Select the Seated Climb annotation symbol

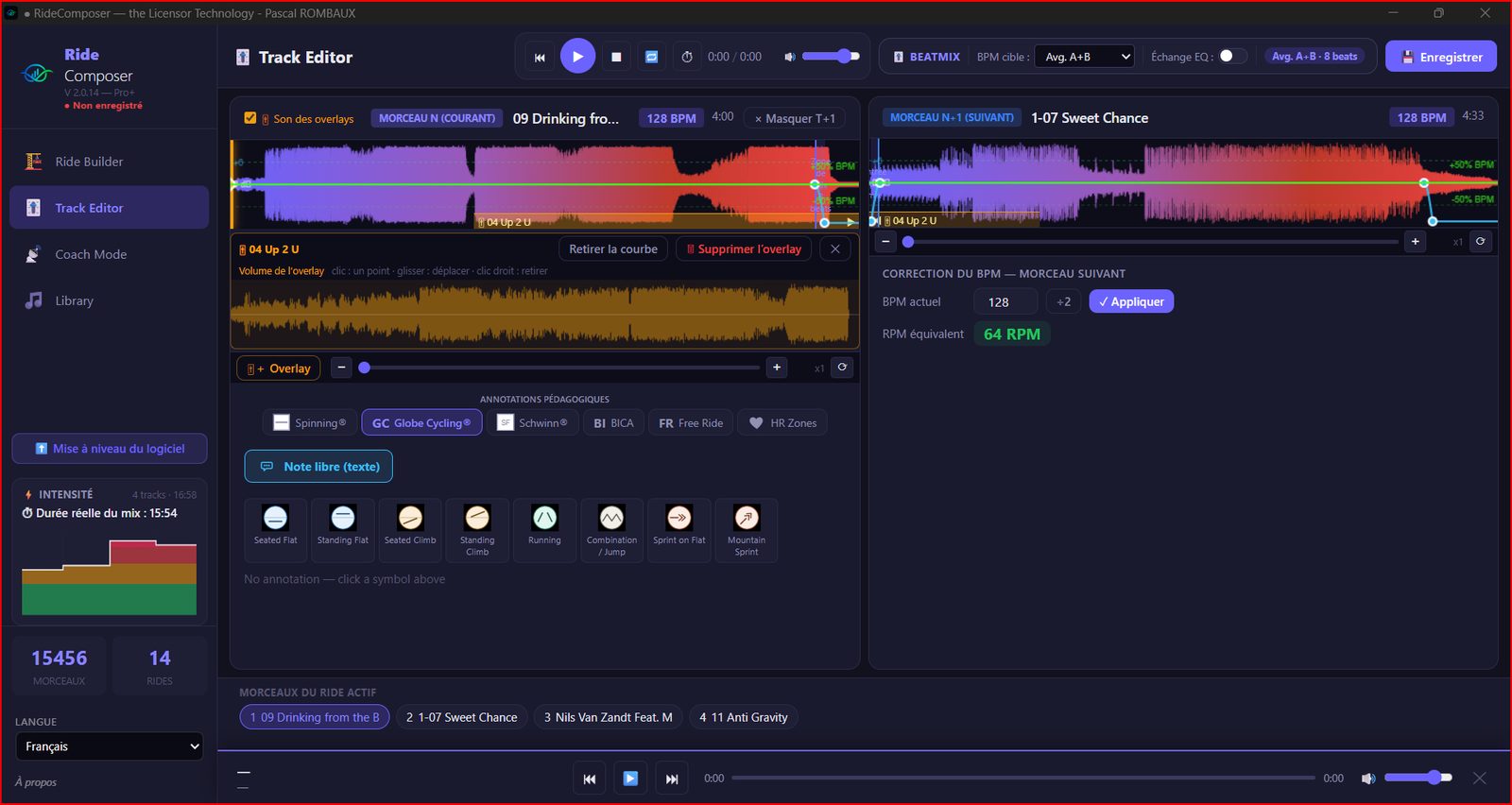pos(410,530)
